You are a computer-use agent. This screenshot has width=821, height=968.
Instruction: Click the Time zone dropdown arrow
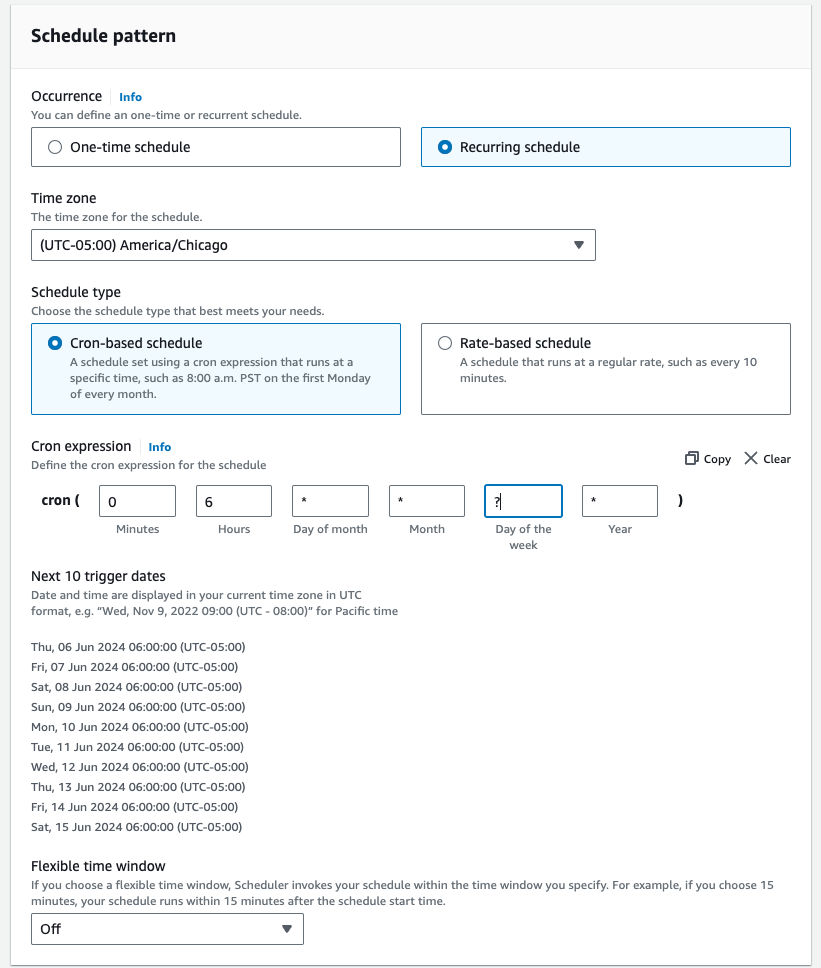(580, 244)
